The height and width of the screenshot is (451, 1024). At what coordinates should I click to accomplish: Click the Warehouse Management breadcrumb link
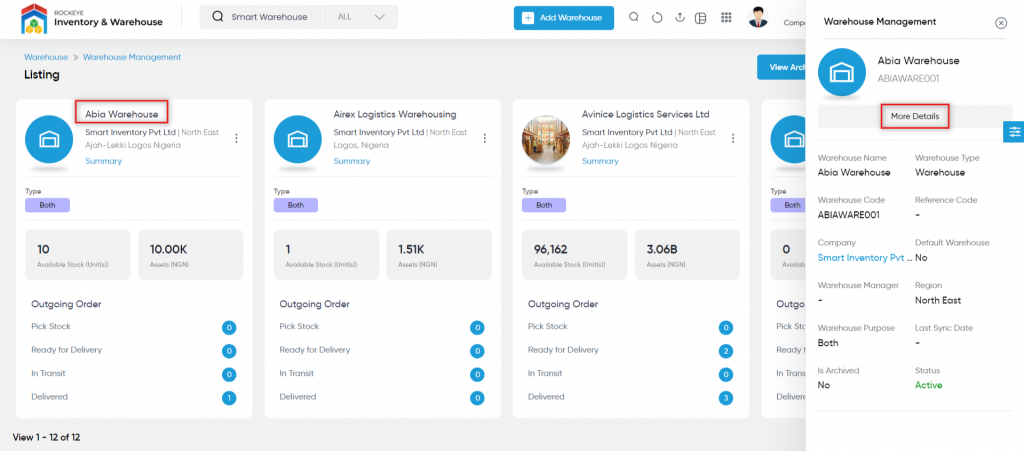tap(132, 57)
